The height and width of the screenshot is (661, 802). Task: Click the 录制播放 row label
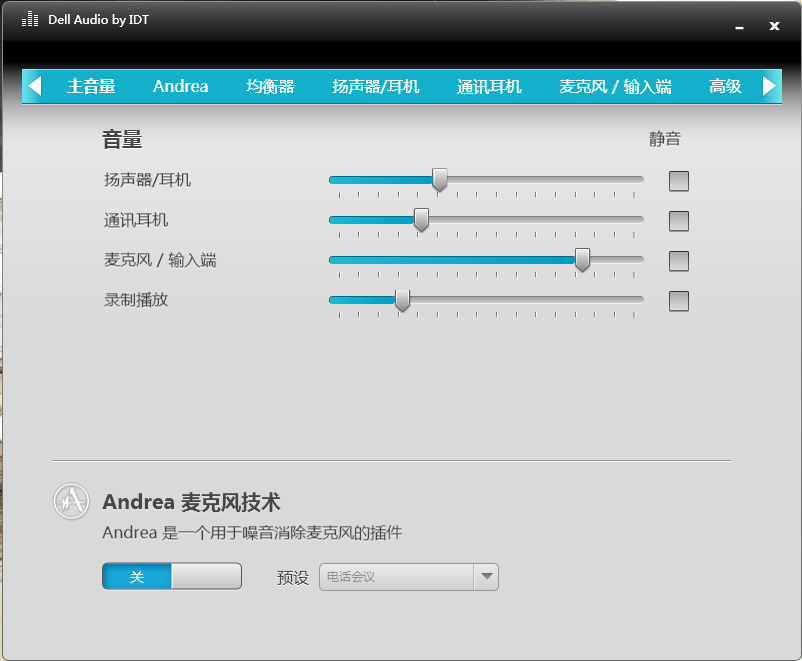coord(136,300)
